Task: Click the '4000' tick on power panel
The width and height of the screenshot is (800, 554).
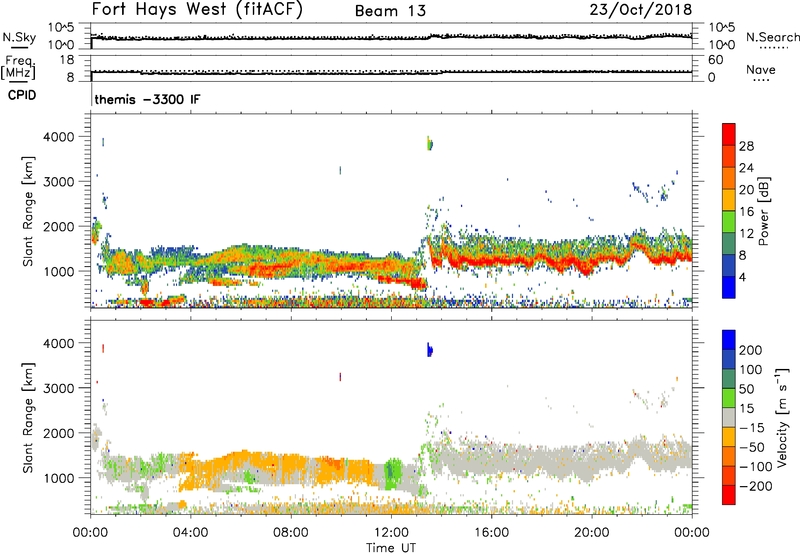Action: 59,137
